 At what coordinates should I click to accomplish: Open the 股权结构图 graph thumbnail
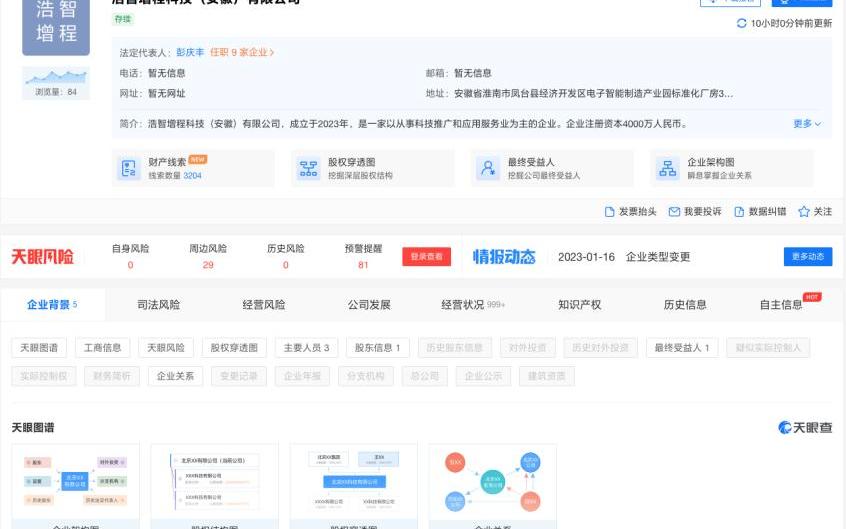click(x=215, y=486)
